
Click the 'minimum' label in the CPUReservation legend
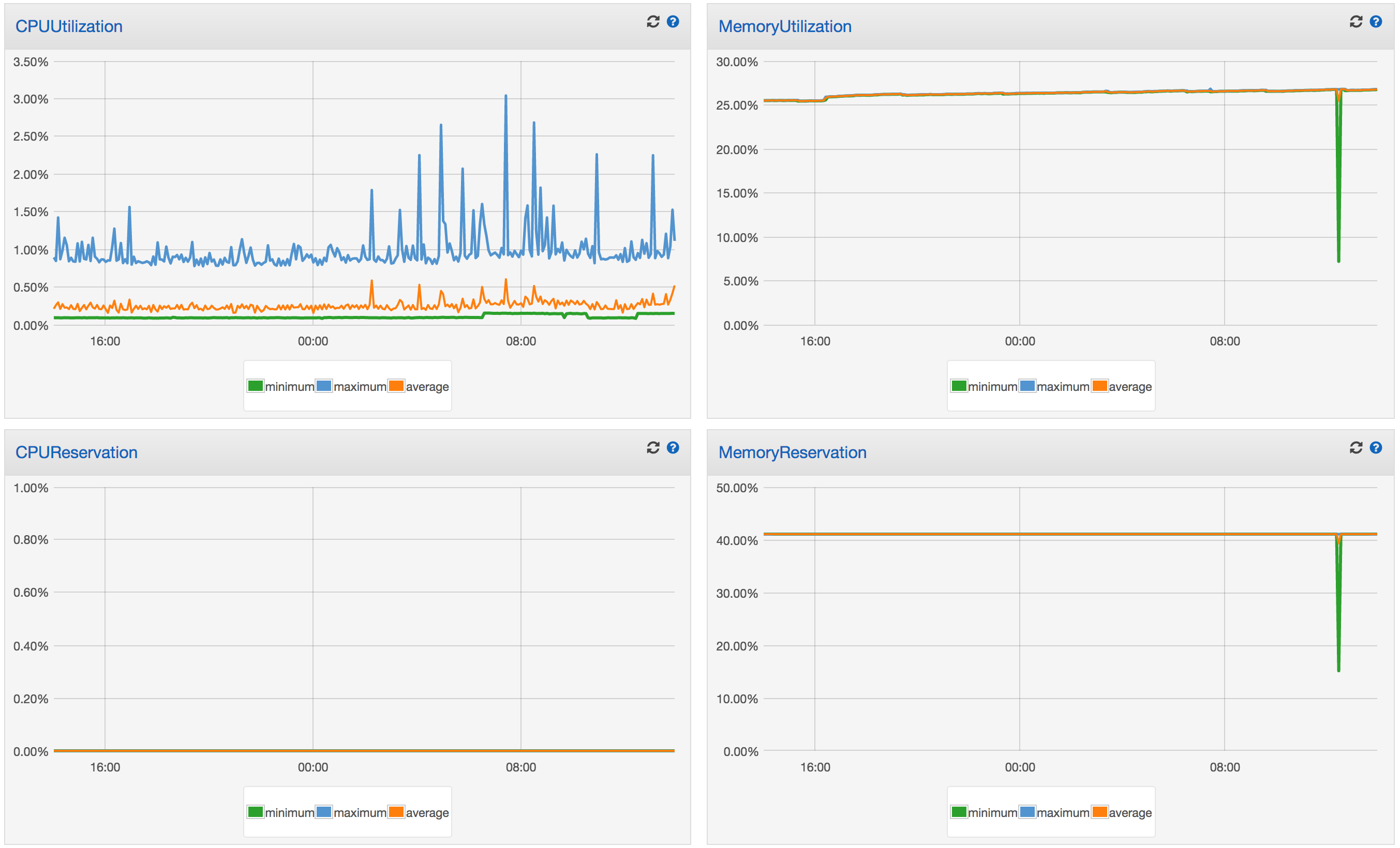(x=289, y=813)
